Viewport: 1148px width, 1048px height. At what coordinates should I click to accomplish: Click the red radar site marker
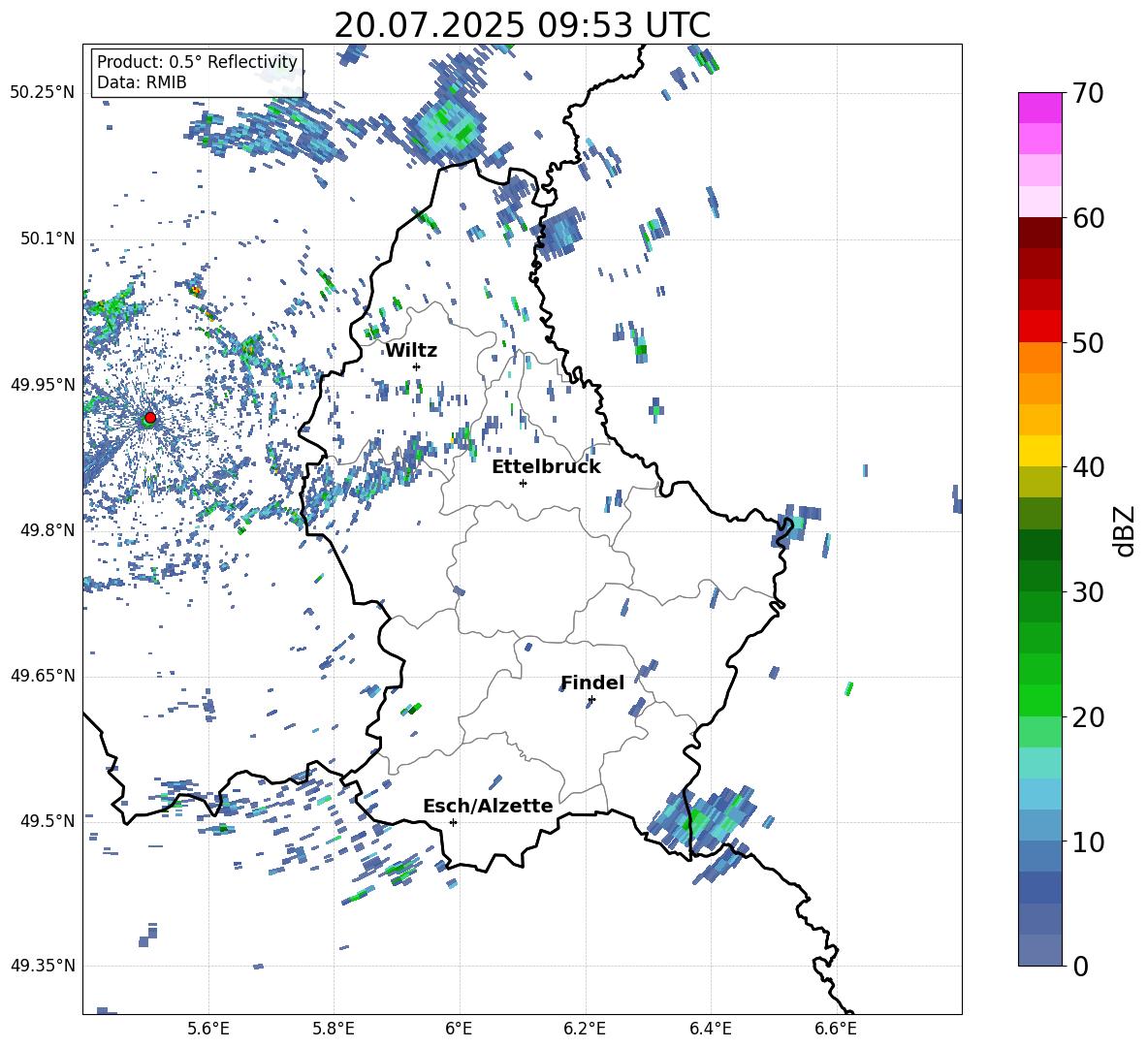click(150, 417)
